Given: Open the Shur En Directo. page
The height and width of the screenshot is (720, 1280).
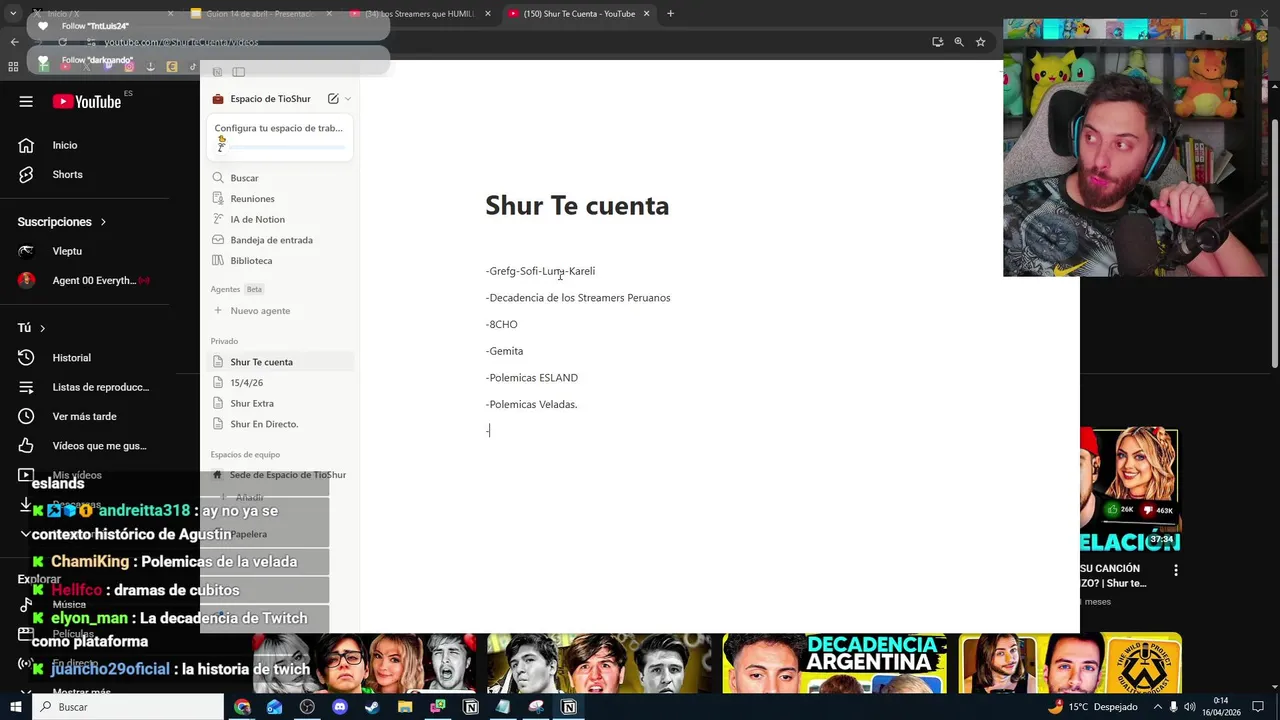Looking at the screenshot, I should tap(264, 424).
